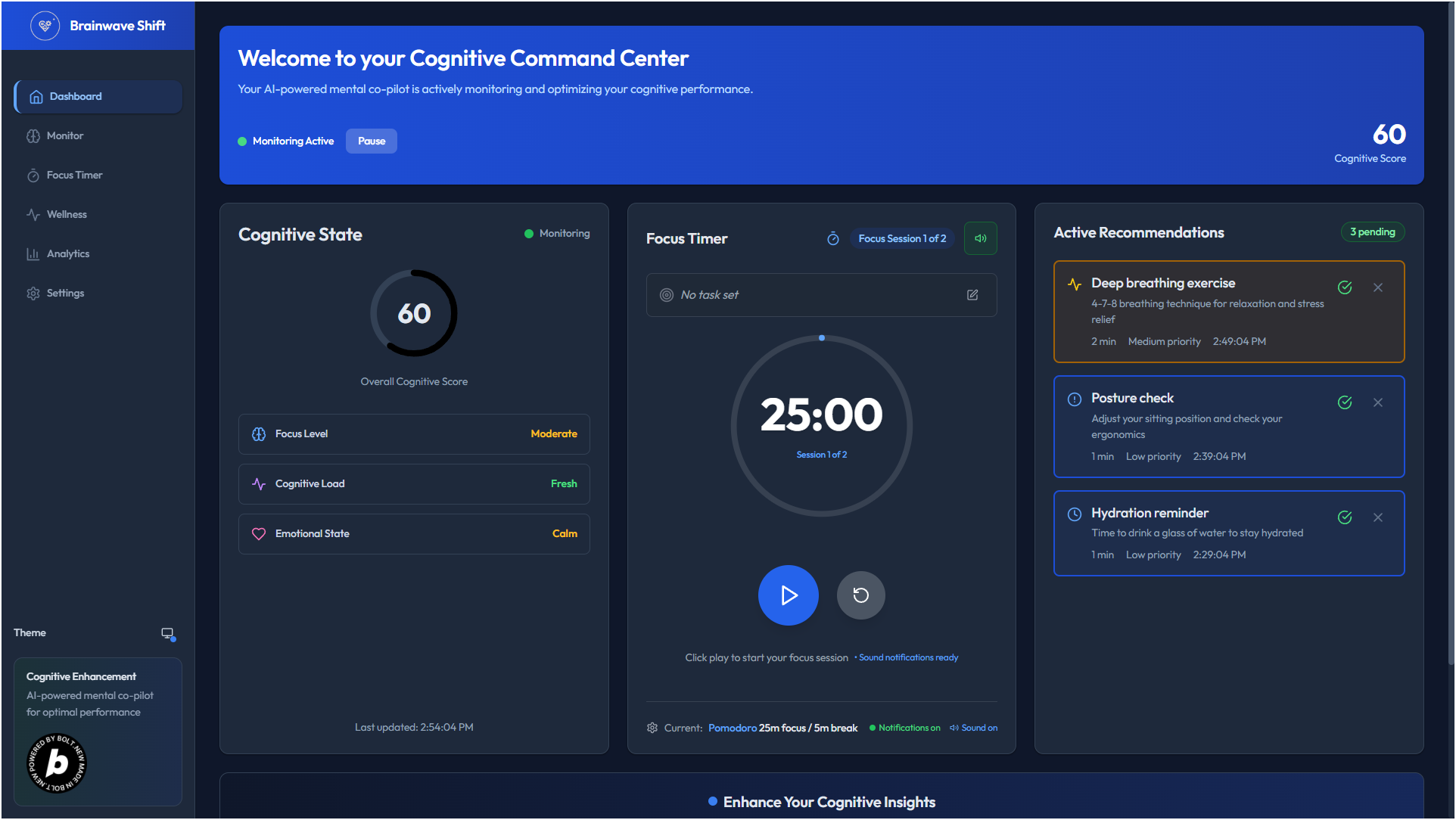The image size is (1456, 820).
Task: Click the Brainwave Shift logo icon
Action: click(x=45, y=26)
